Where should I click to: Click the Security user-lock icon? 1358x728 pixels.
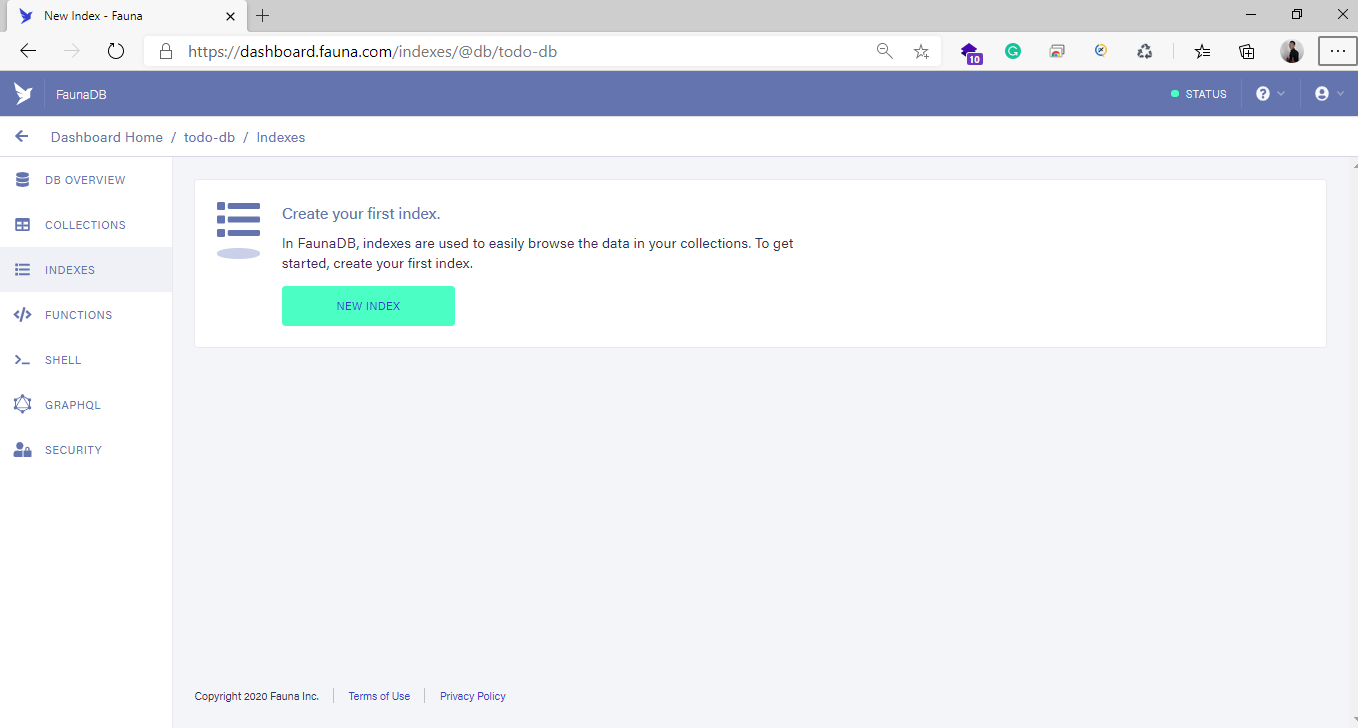point(22,450)
